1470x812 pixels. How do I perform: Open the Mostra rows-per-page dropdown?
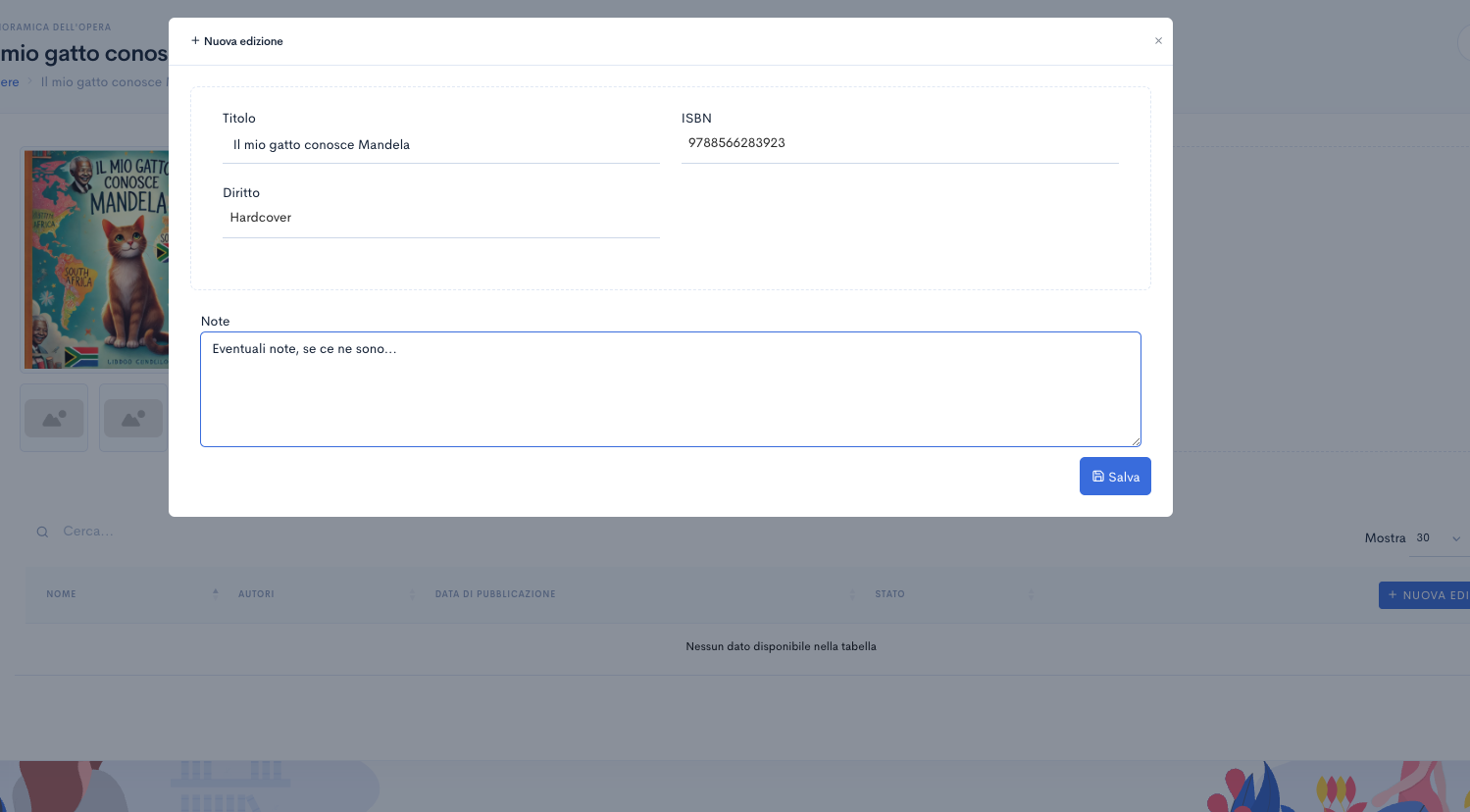(1438, 538)
